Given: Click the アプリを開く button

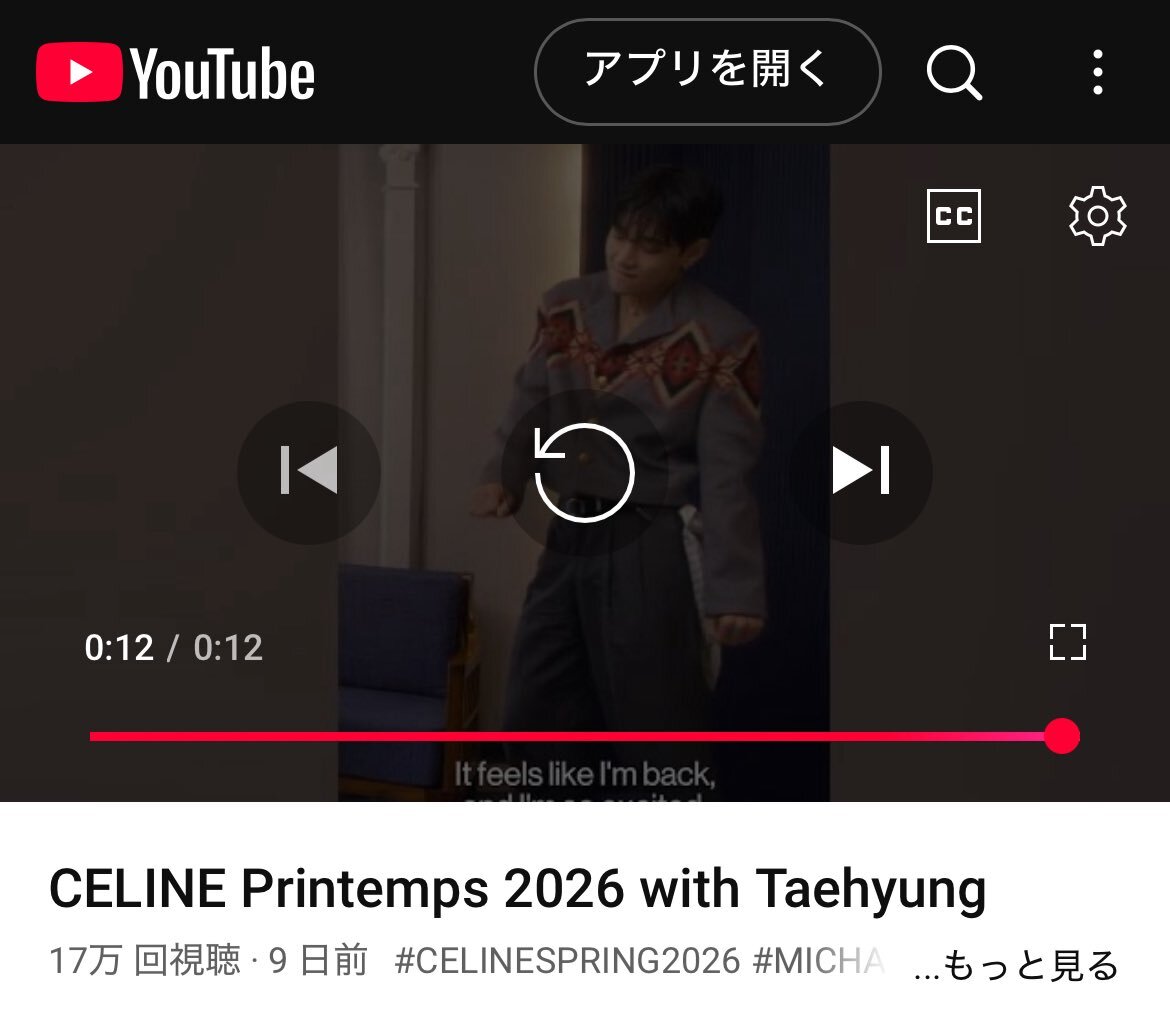Looking at the screenshot, I should coord(707,72).
